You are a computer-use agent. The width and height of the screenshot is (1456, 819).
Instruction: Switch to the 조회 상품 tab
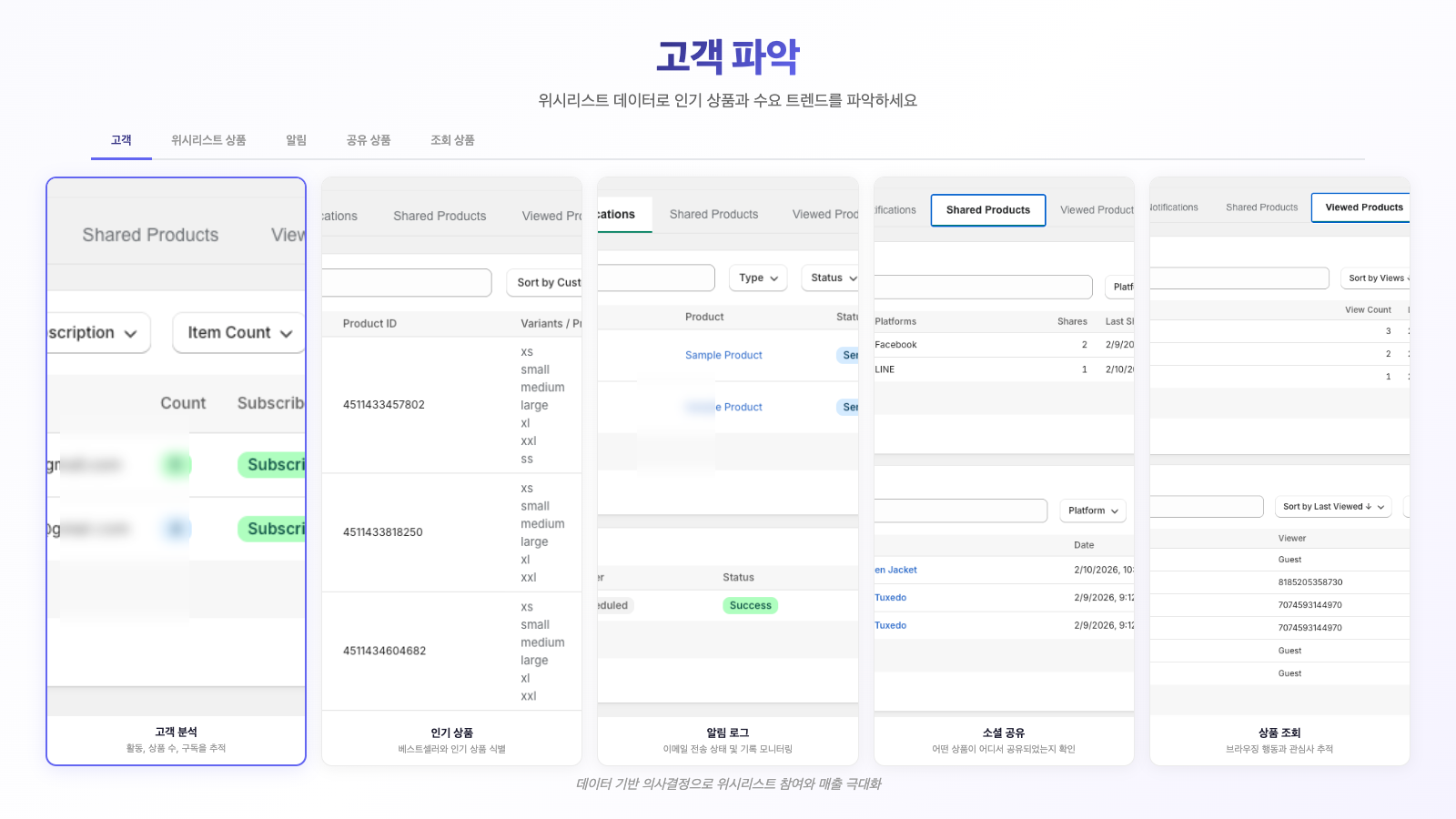(x=452, y=140)
